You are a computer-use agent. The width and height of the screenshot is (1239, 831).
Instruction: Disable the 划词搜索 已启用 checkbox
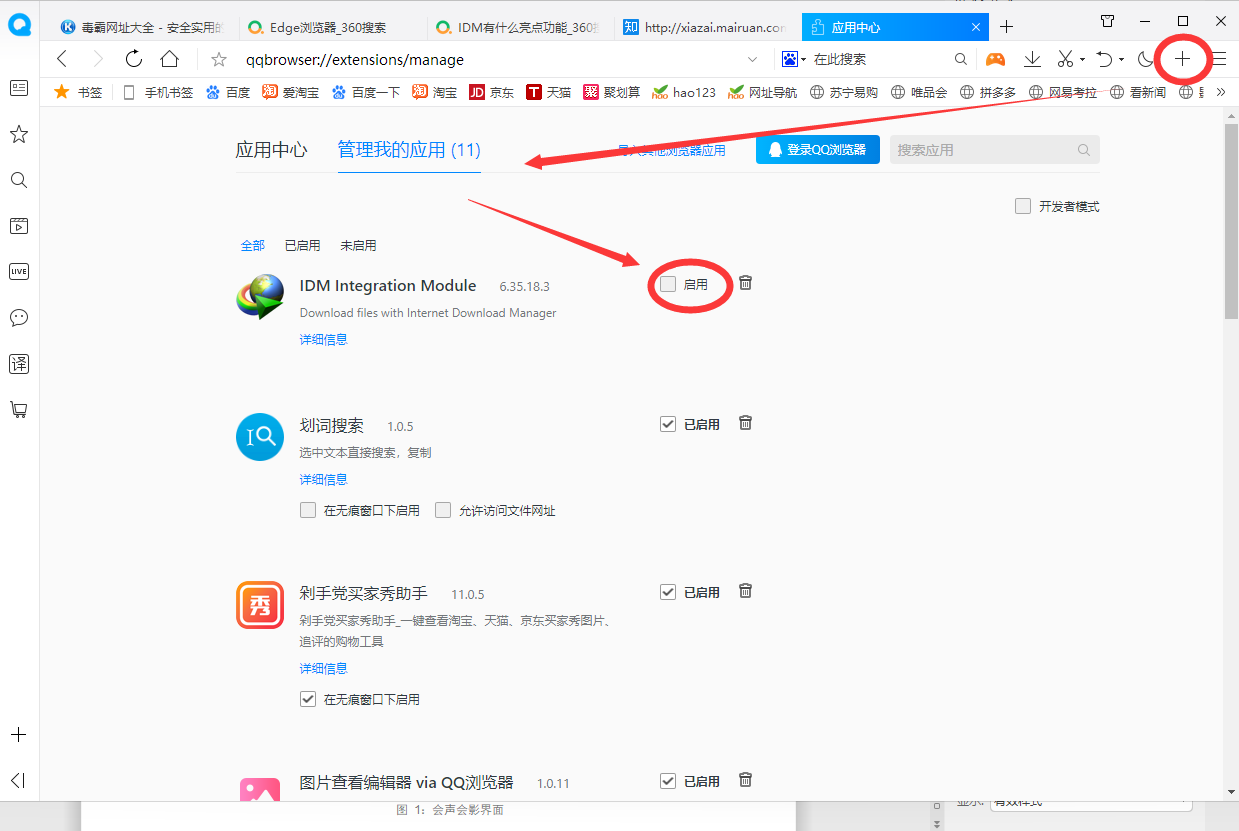[x=668, y=424]
